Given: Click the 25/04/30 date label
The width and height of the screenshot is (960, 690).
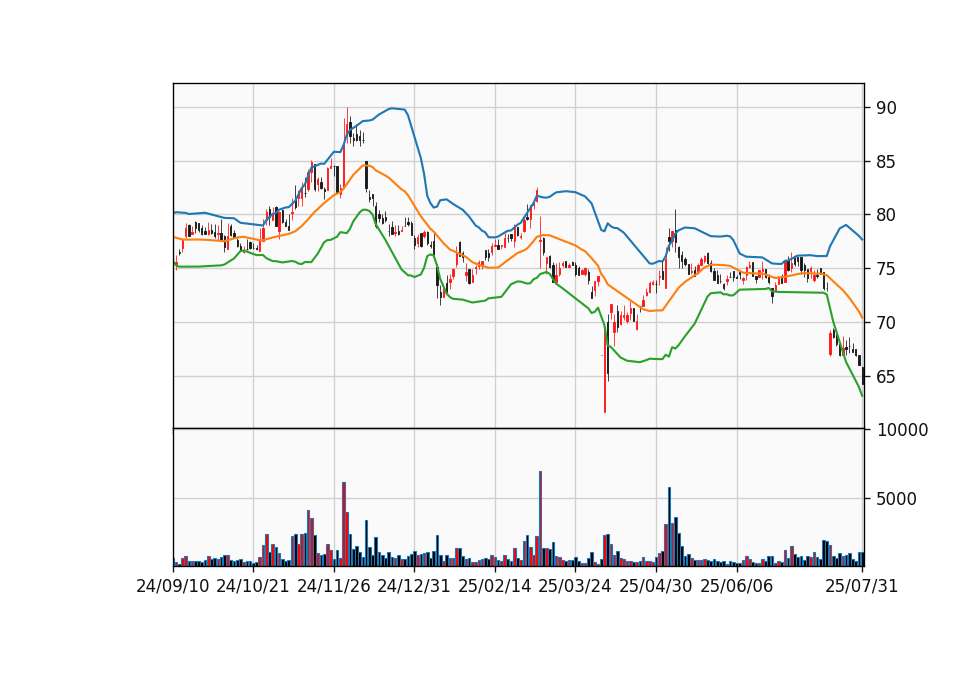Looking at the screenshot, I should (656, 587).
